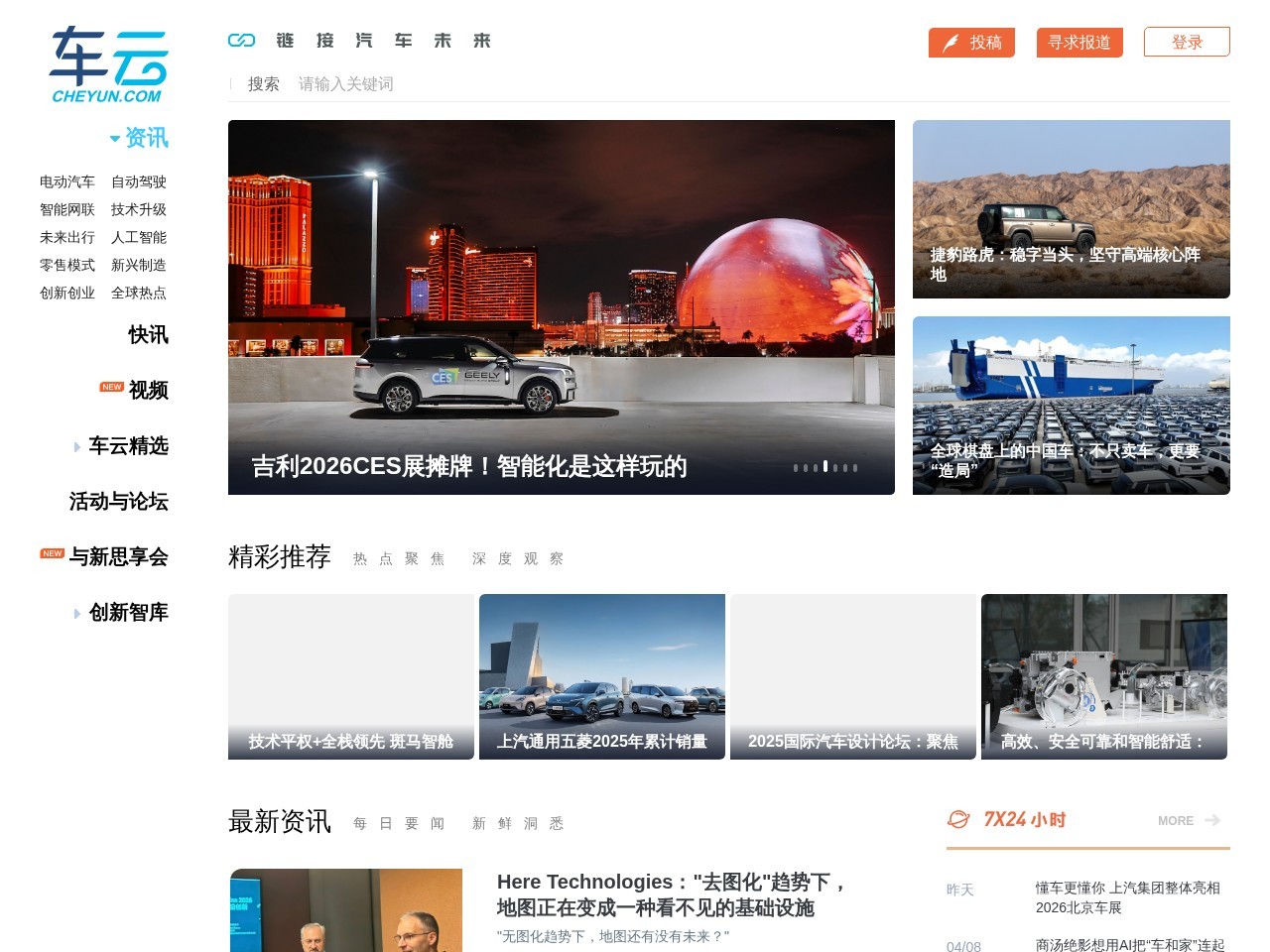The height and width of the screenshot is (952, 1270).
Task: Collapse the 资讯 section arrow
Action: pos(115,139)
